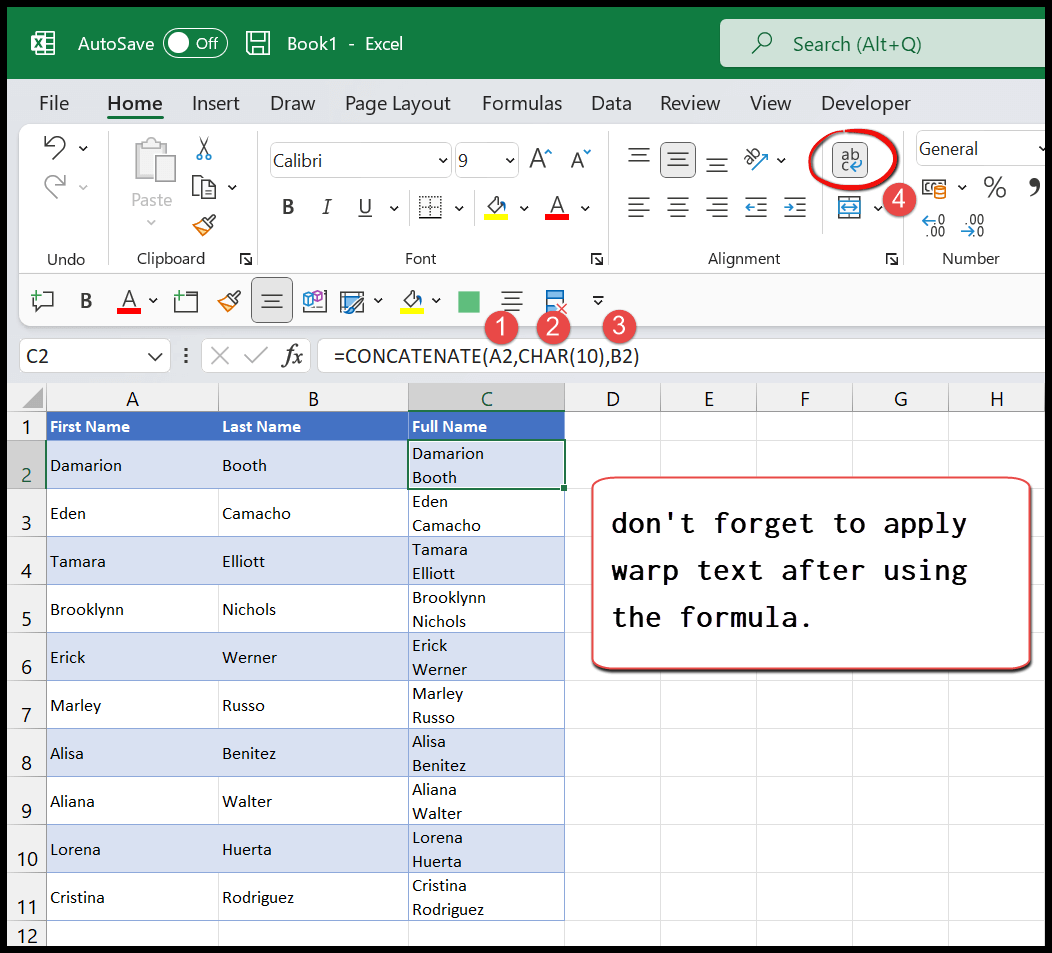This screenshot has width=1052, height=953.
Task: Switch to the Developer tab
Action: [x=865, y=103]
